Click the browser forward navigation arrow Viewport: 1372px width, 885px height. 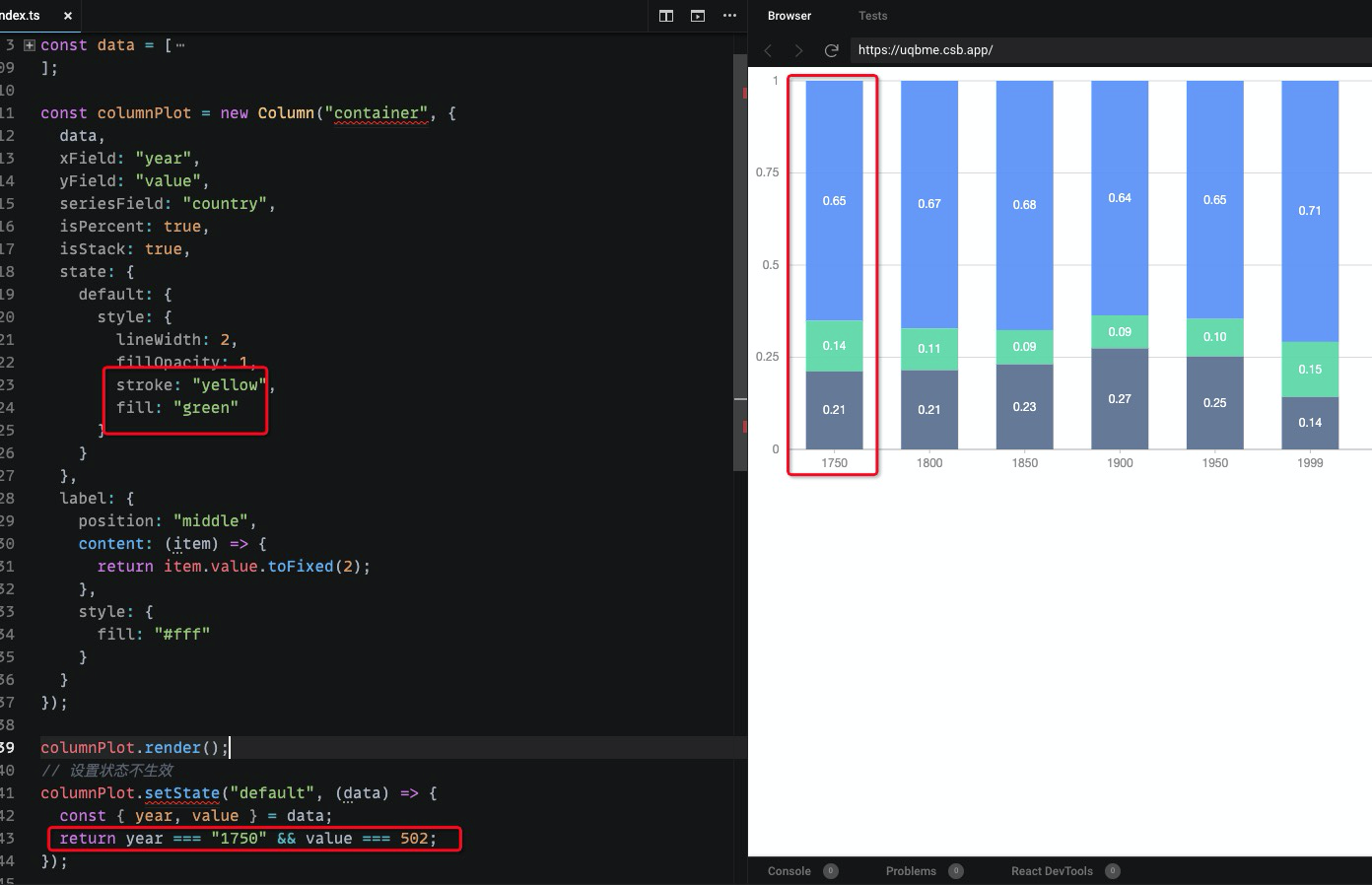pos(799,50)
